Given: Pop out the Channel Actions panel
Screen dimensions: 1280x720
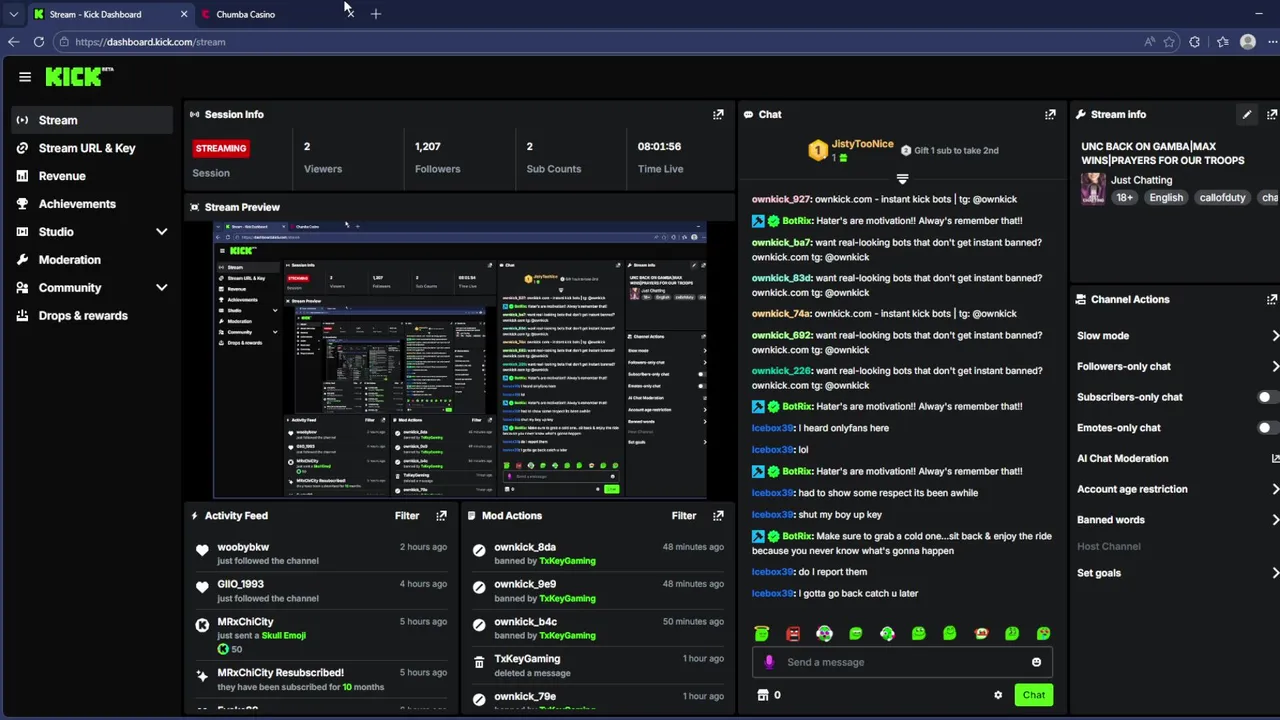Looking at the screenshot, I should [x=1272, y=299].
